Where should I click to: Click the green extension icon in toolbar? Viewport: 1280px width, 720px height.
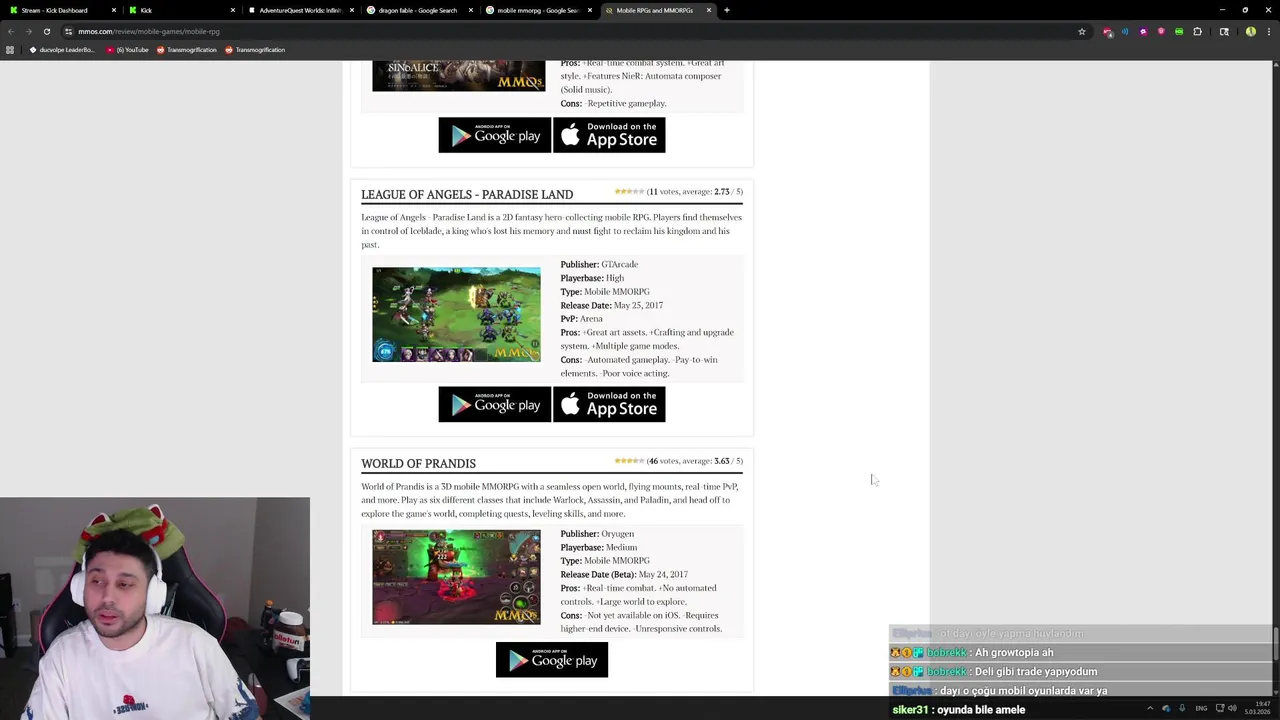pyautogui.click(x=1179, y=31)
